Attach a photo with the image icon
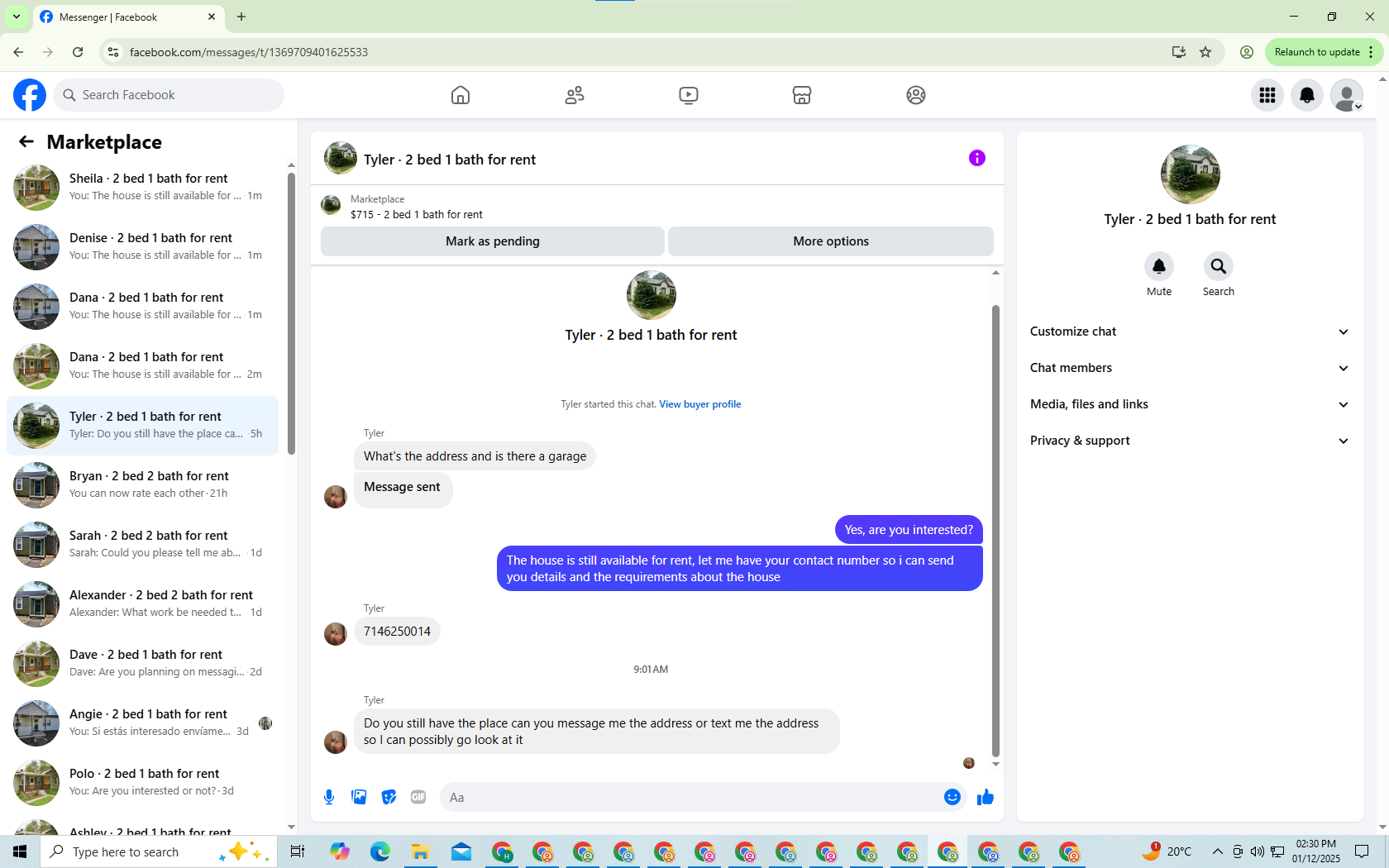Screen dimensions: 1389x868 (x=359, y=797)
